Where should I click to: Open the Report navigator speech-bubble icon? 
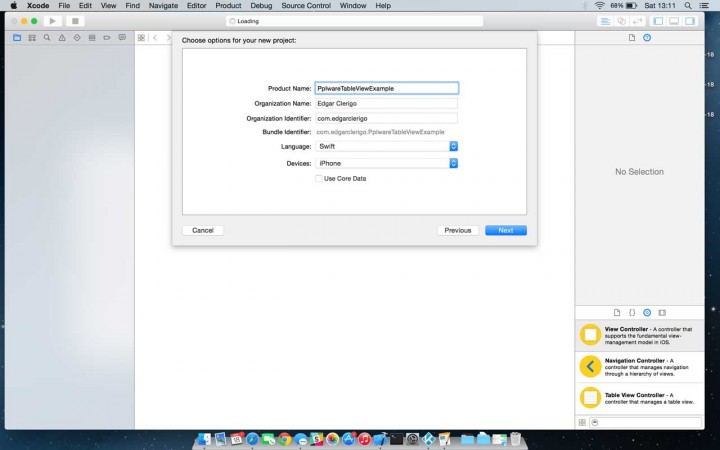(122, 38)
